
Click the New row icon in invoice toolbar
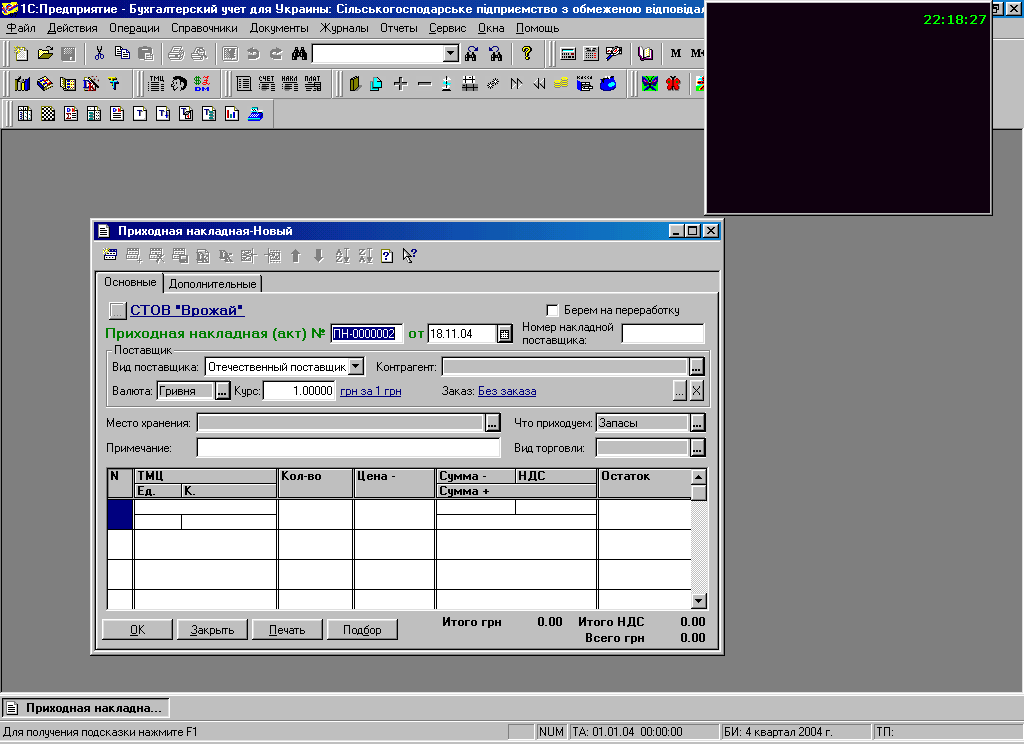[x=110, y=255]
